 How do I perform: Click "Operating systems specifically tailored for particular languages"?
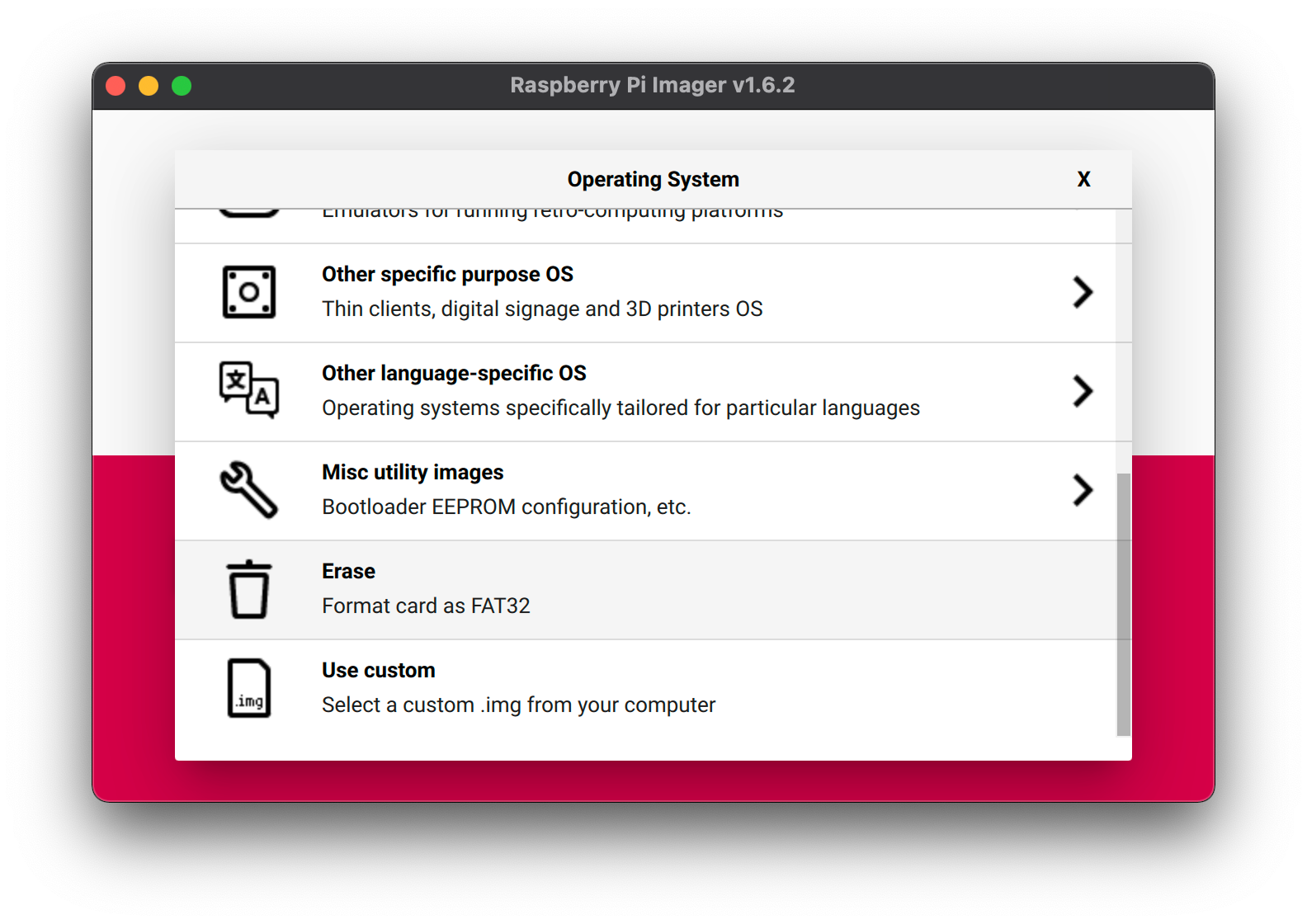(x=620, y=408)
